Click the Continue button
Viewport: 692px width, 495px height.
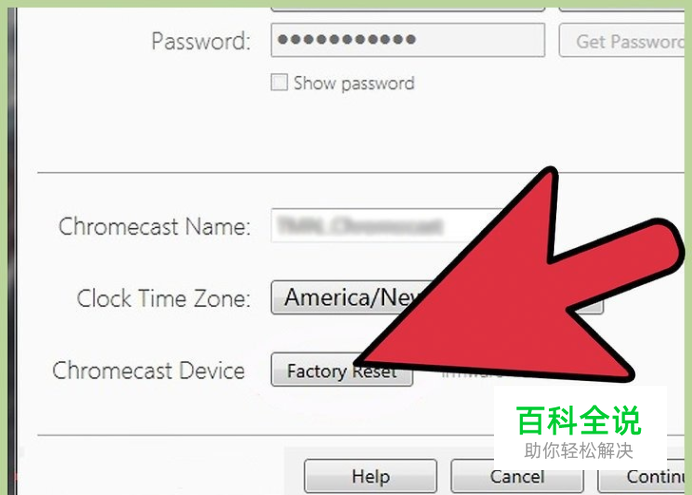[642, 477]
